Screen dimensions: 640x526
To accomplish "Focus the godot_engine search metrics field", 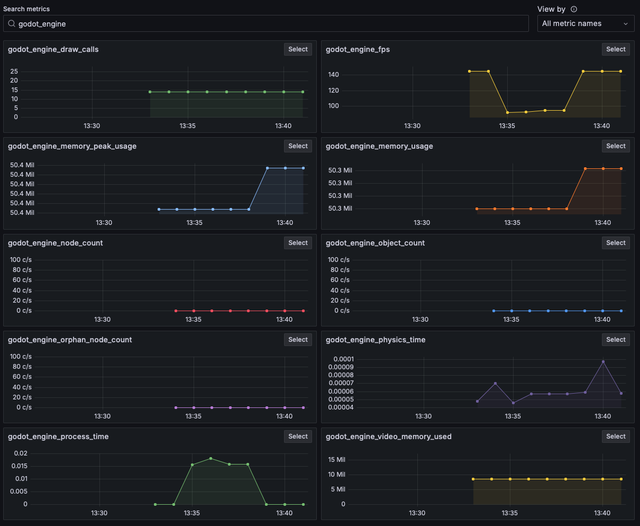I will coord(266,24).
